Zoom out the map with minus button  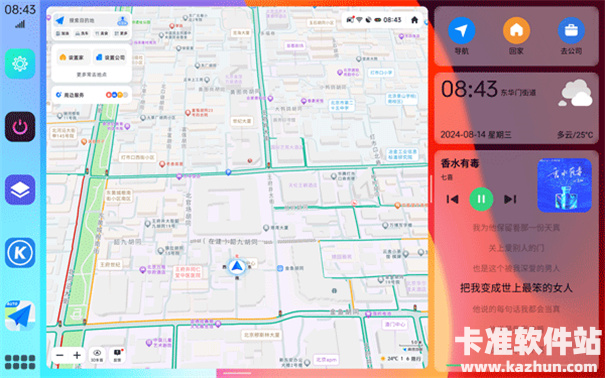(x=60, y=355)
